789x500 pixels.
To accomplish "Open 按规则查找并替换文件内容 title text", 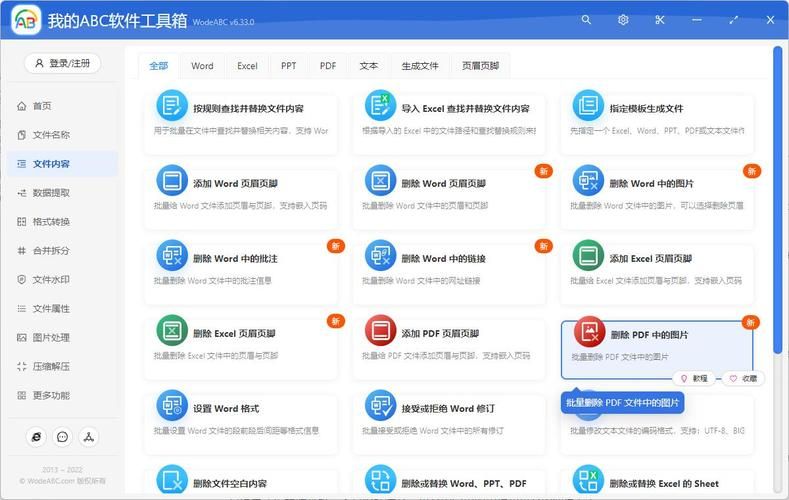I will tap(249, 109).
